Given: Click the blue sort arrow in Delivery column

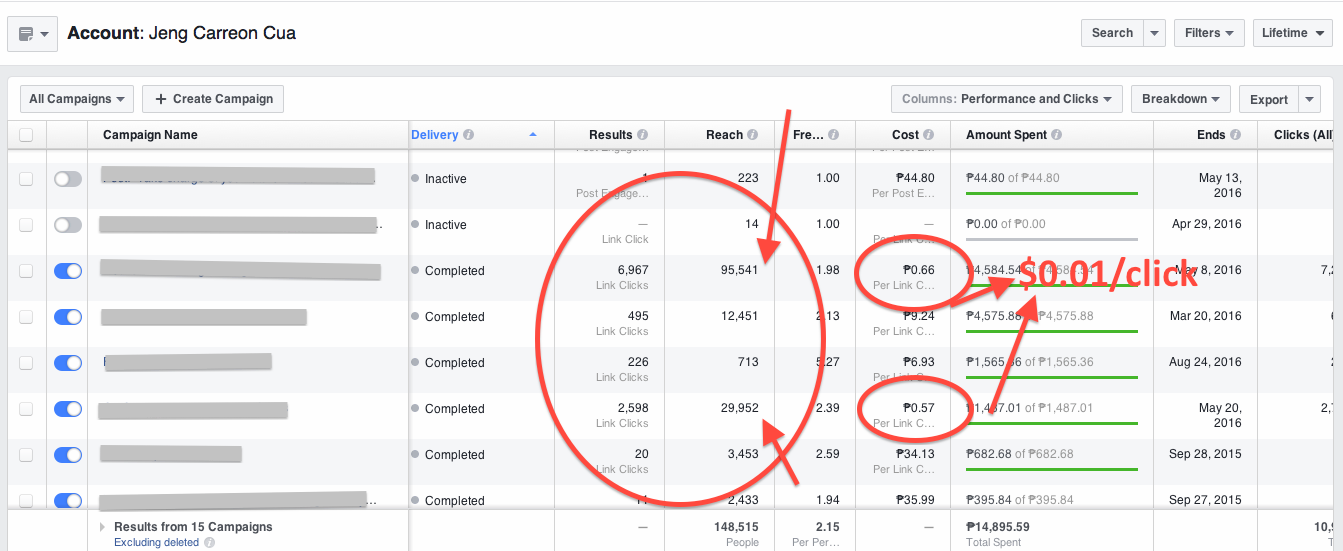Looking at the screenshot, I should 533,135.
